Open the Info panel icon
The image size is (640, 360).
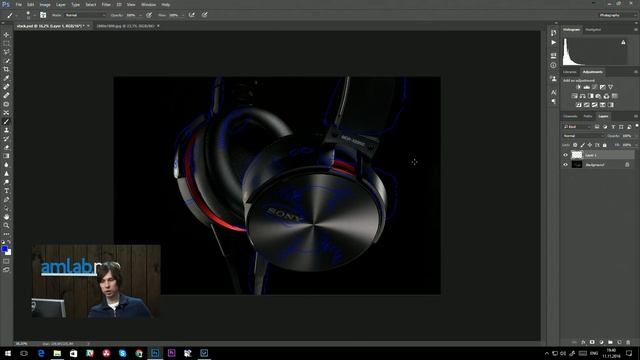(553, 65)
